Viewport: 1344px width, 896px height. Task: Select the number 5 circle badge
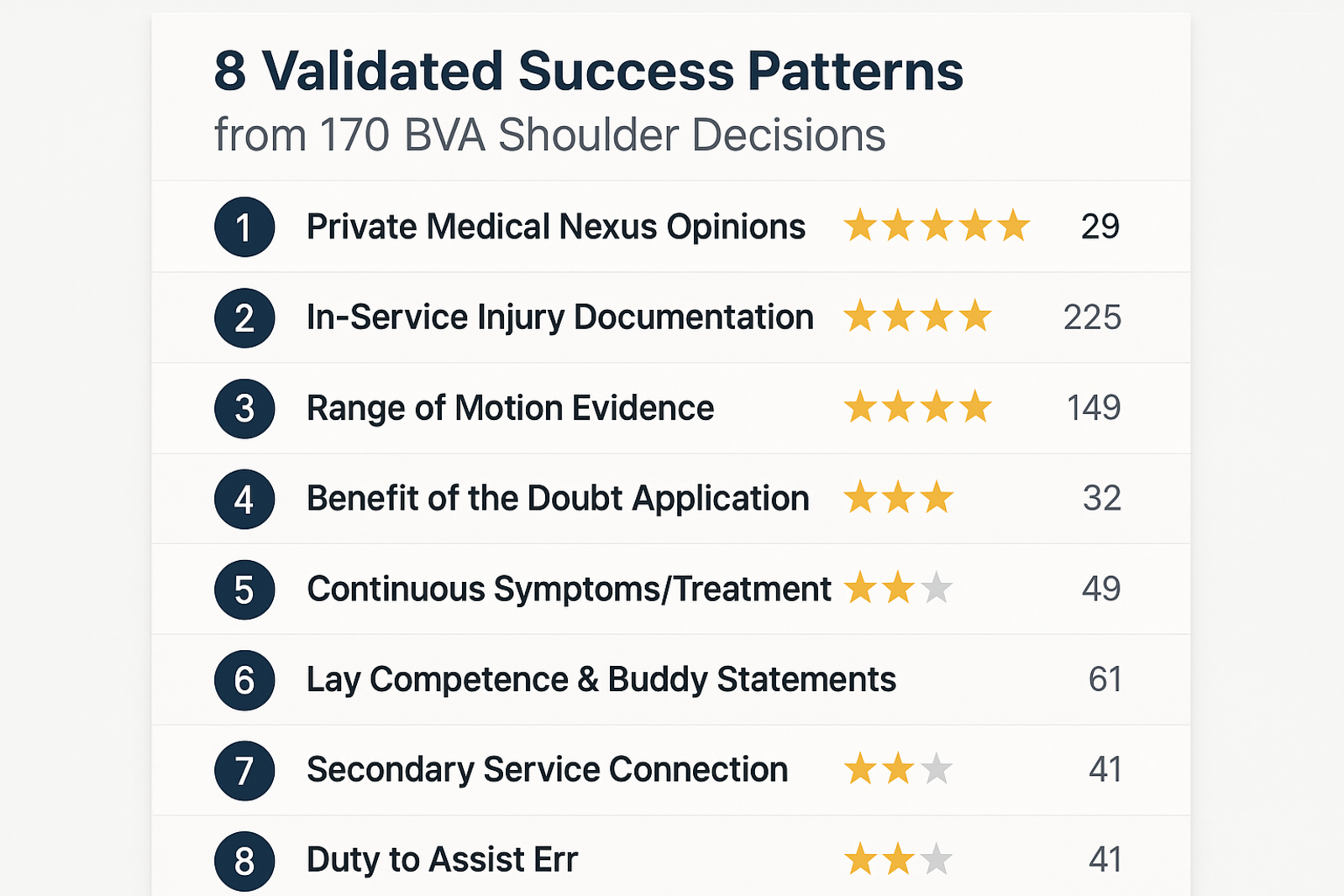[x=244, y=589]
